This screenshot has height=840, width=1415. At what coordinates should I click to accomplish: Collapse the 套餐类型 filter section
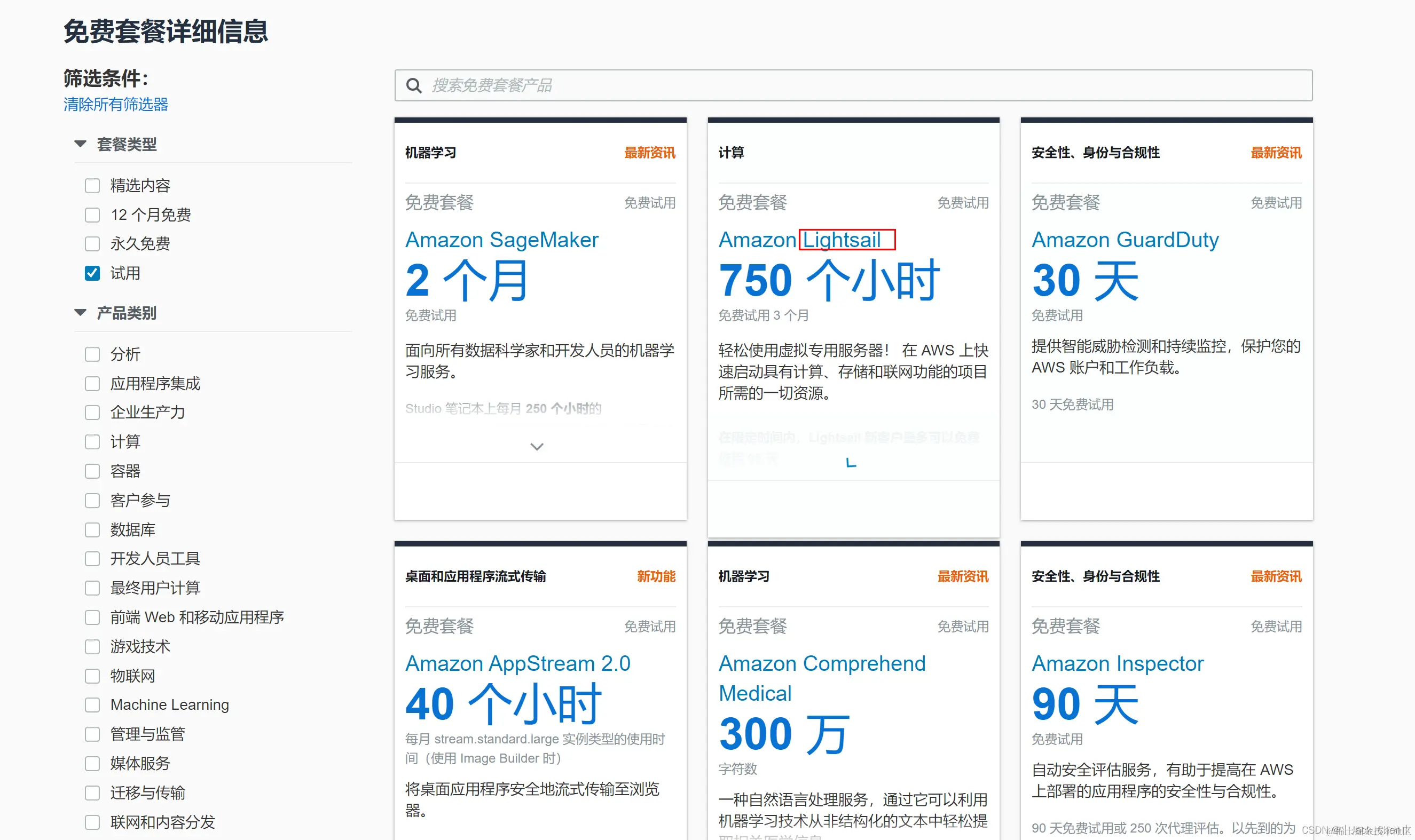81,144
